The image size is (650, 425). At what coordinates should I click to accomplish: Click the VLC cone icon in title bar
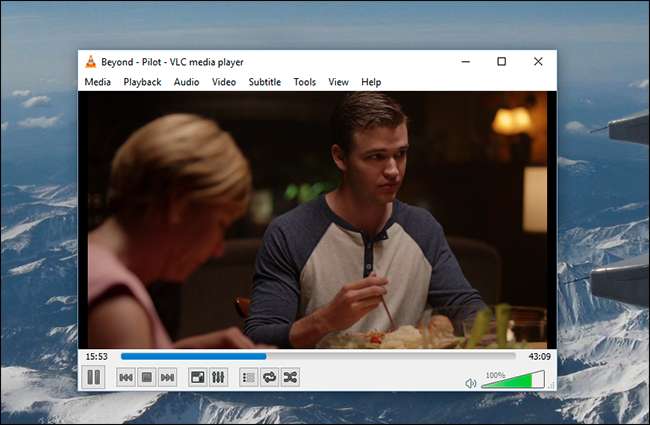90,62
